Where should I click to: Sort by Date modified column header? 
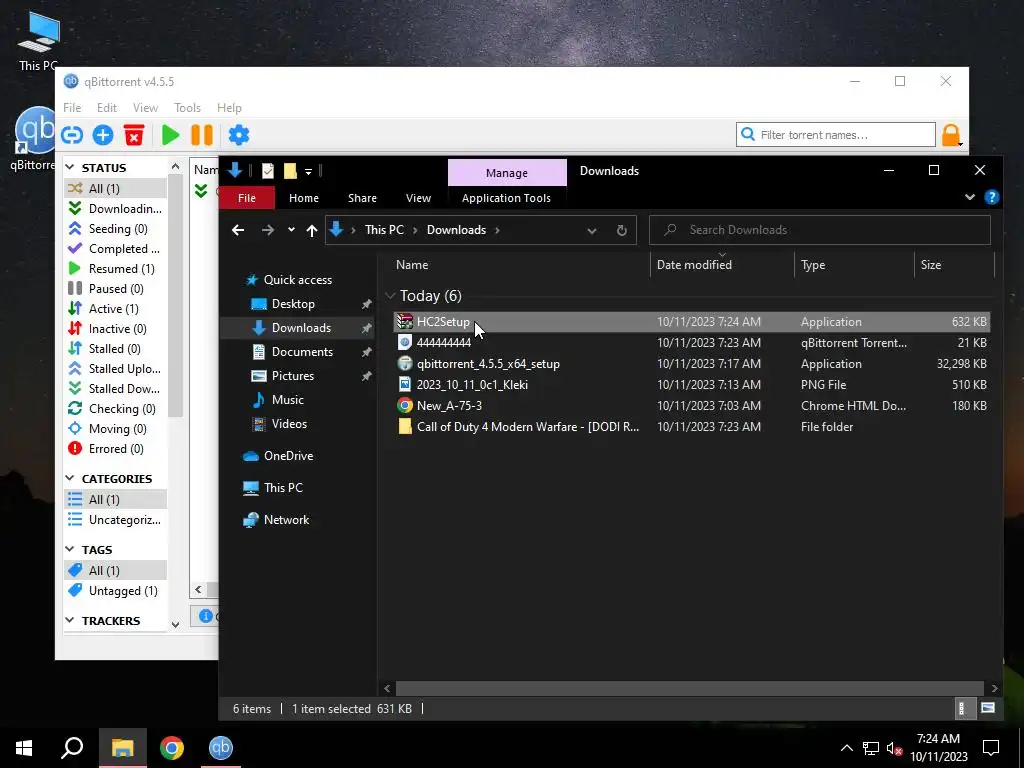[x=722, y=264]
